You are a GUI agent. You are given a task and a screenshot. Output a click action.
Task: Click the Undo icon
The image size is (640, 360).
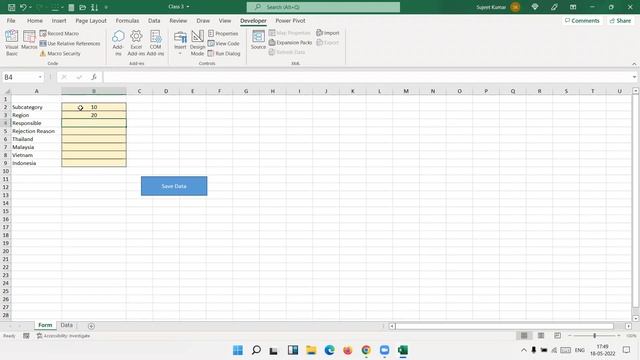pyautogui.click(x=23, y=7)
